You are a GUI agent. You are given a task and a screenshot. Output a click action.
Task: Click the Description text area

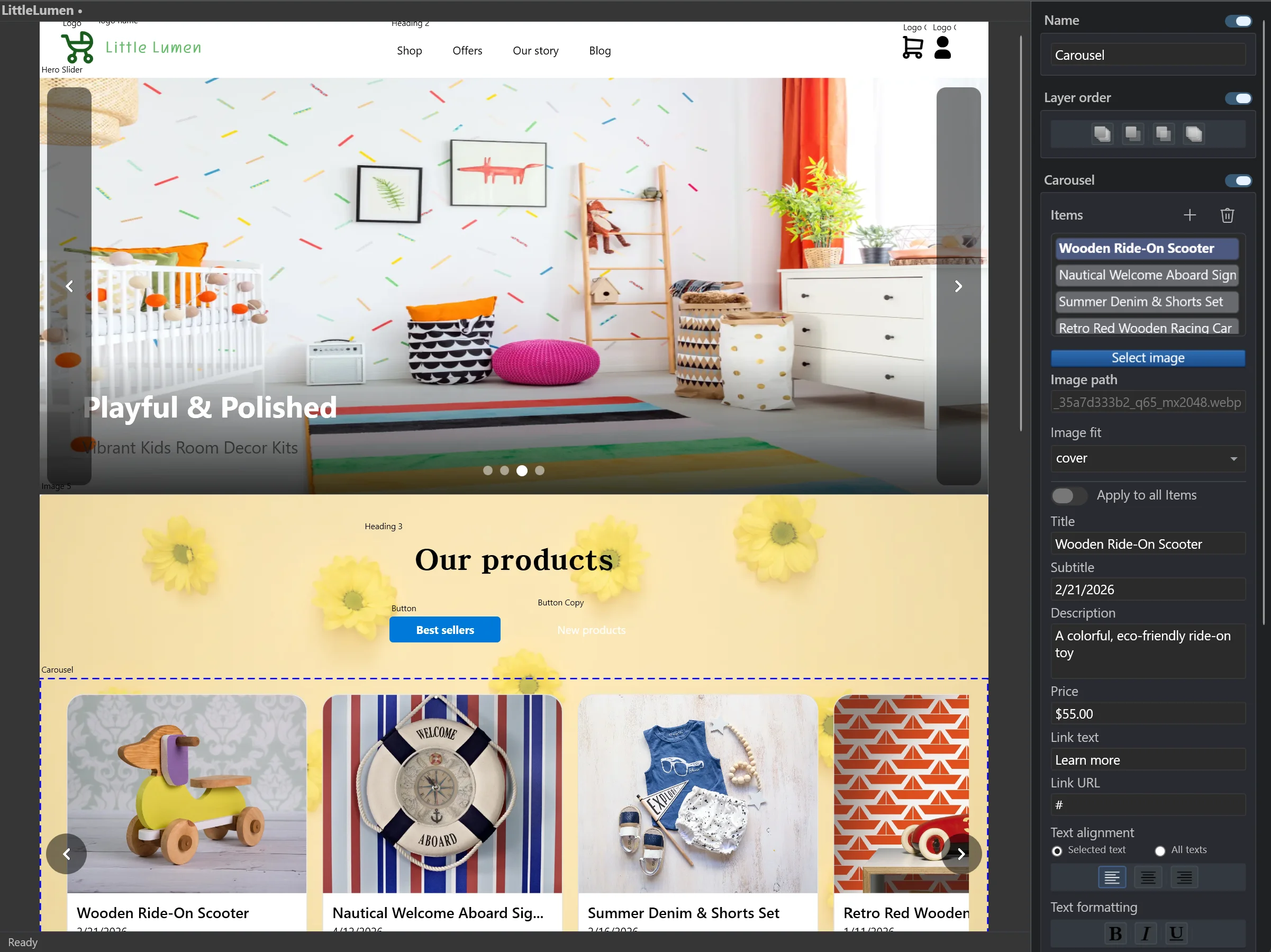pyautogui.click(x=1148, y=651)
